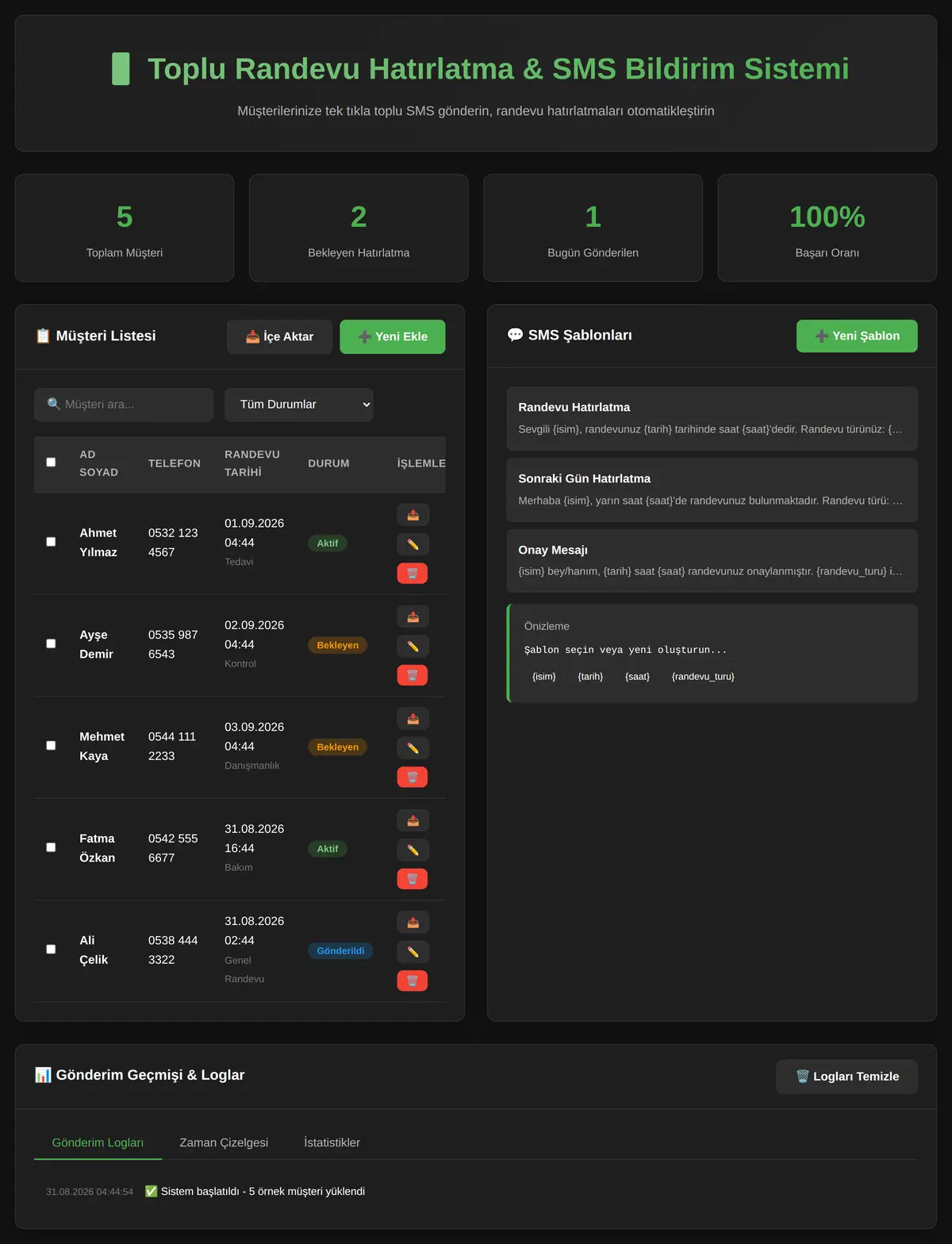Edit Ayşe Demir's customer record
Viewport: 952px width, 1244px height.
pos(413,646)
